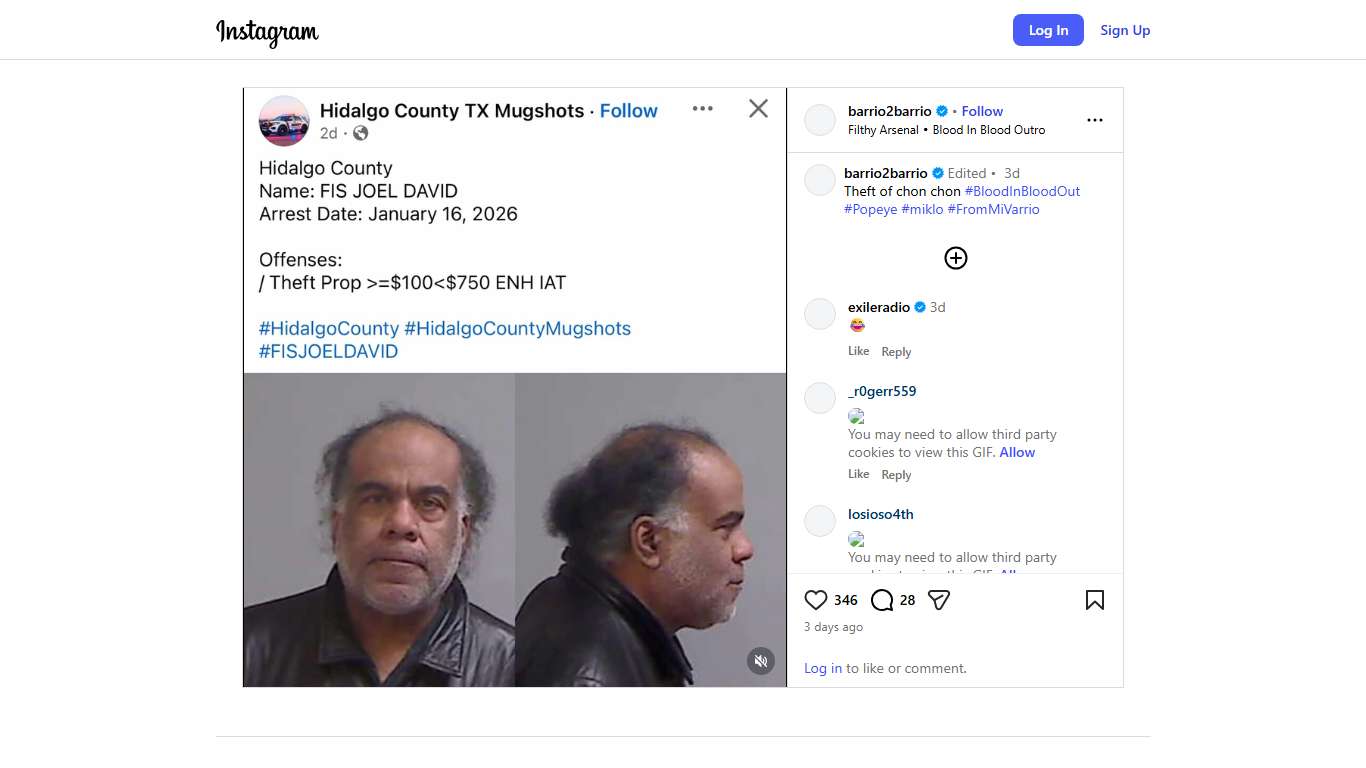Unmute the video with the speaker icon
The width and height of the screenshot is (1366, 768).
point(761,661)
